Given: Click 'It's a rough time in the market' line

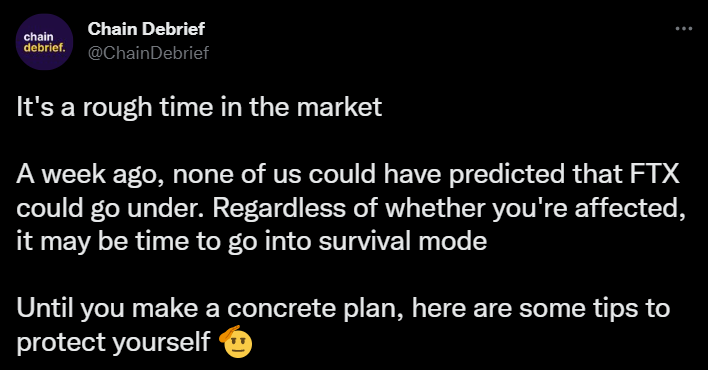Looking at the screenshot, I should click(199, 108).
